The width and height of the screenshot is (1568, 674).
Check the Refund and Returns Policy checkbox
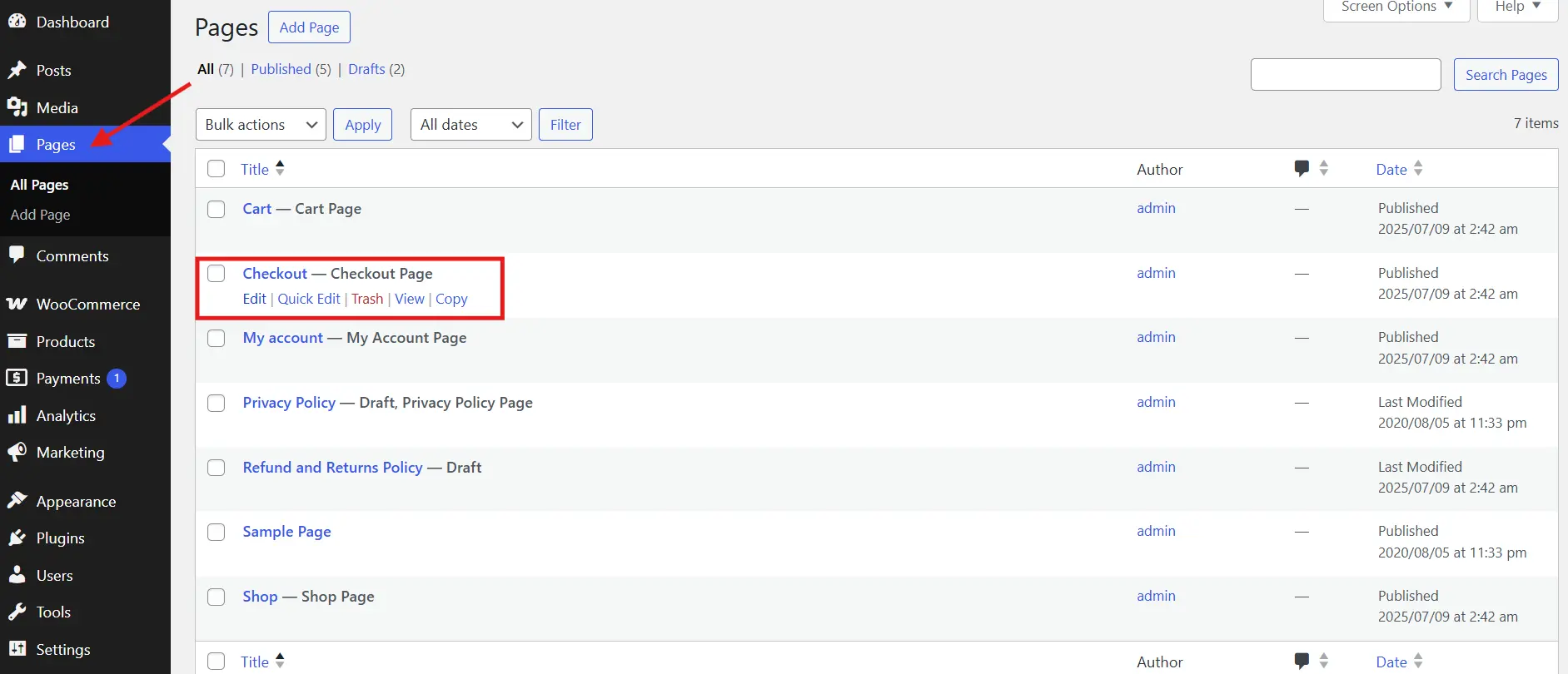point(217,468)
